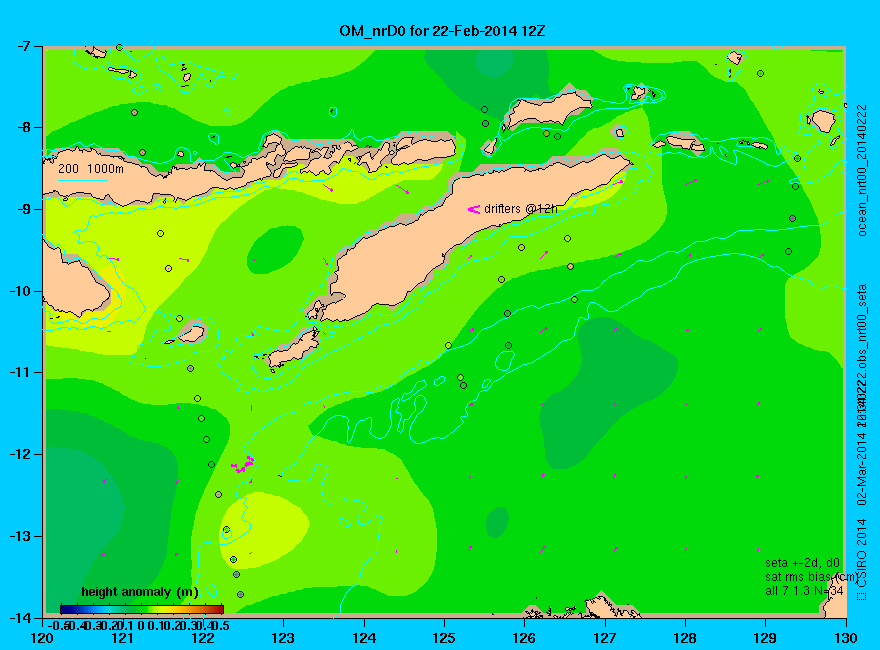Click the '-14' latitude axis label

(21, 617)
